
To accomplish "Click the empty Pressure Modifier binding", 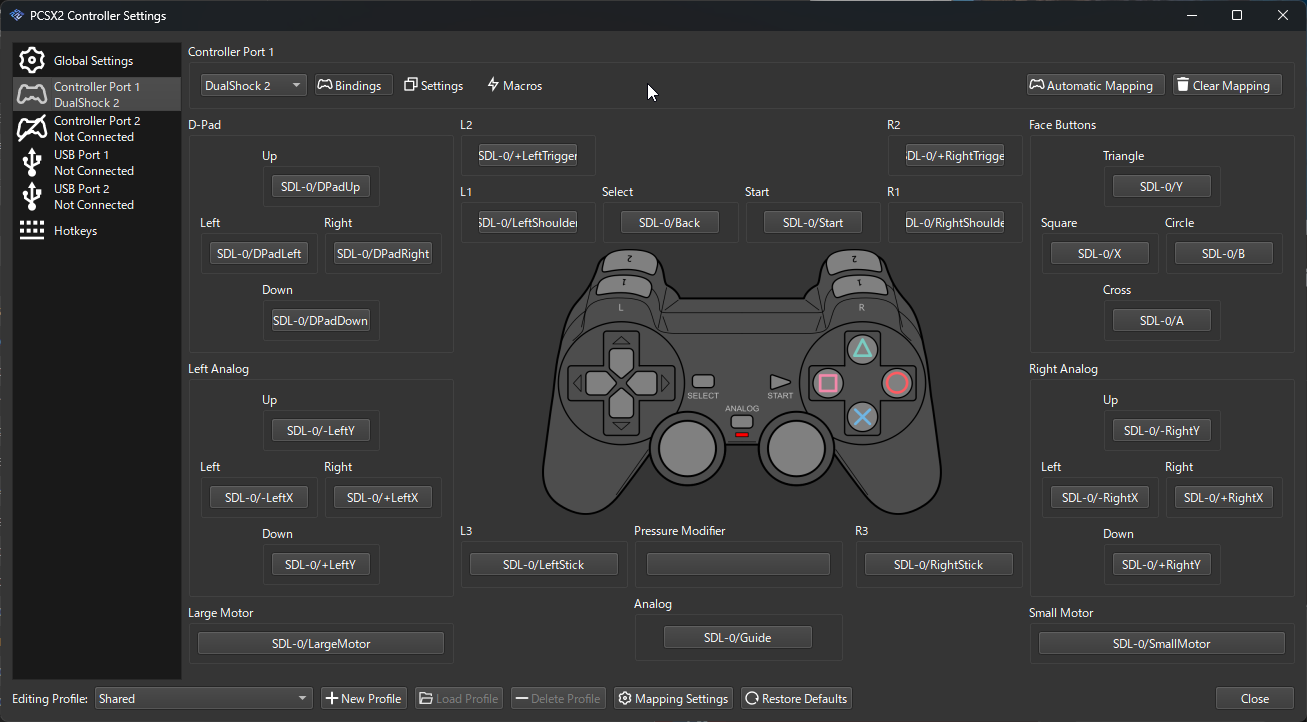I will tap(738, 565).
